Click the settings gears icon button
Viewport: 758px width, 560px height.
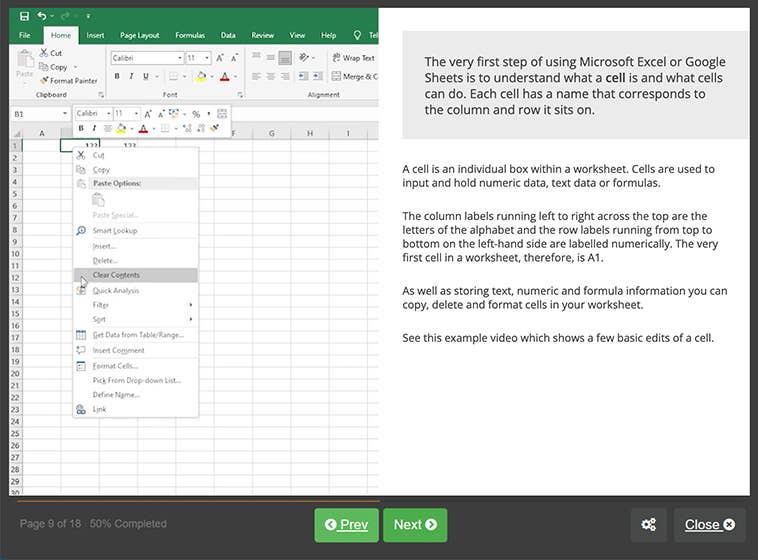click(x=648, y=525)
